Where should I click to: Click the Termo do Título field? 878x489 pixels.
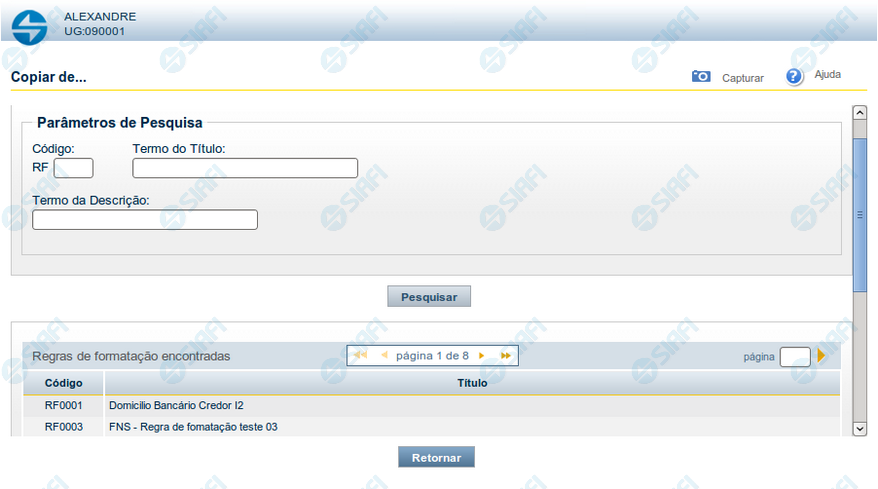245,168
